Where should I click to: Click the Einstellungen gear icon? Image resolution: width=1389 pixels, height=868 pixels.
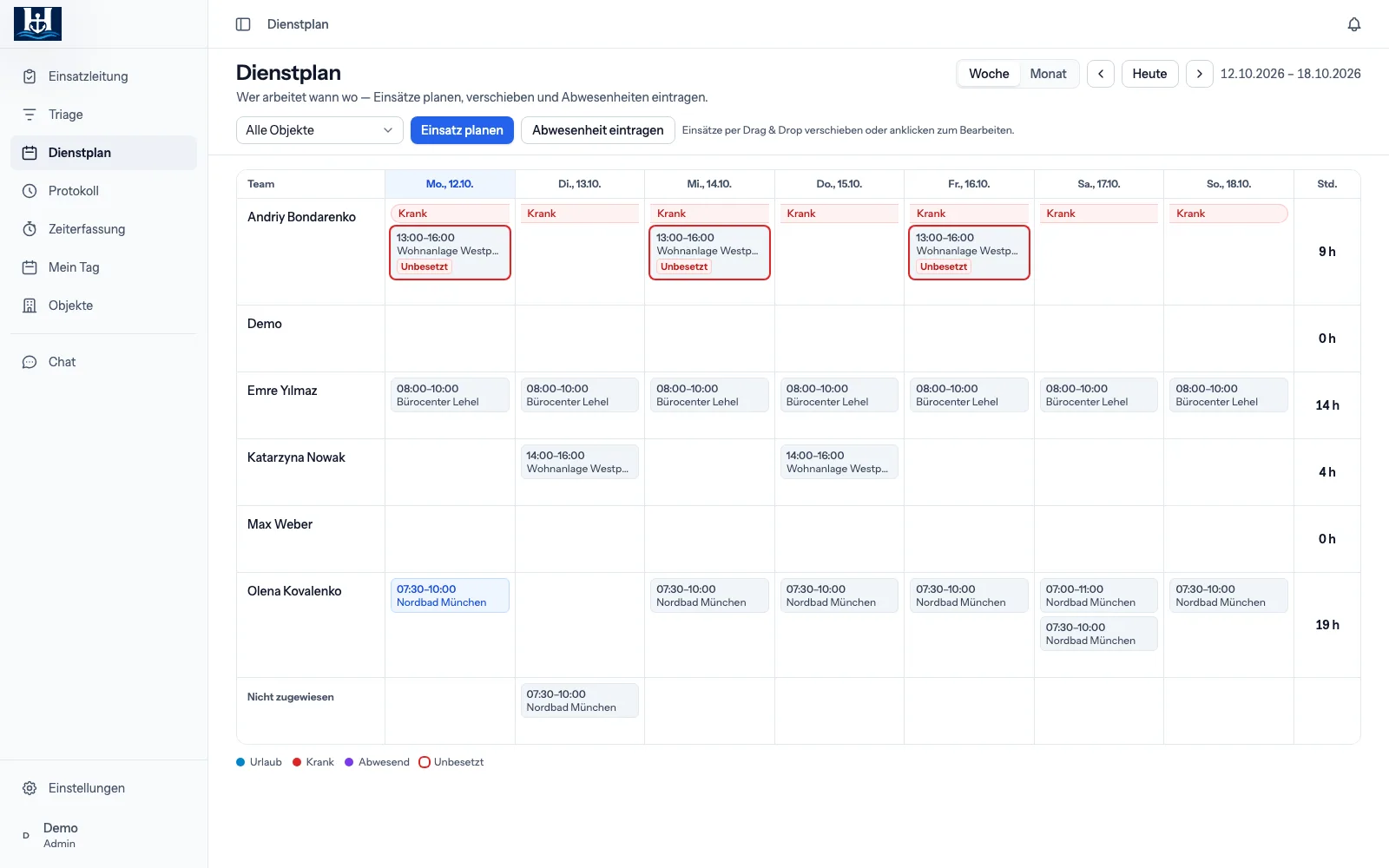coord(30,788)
